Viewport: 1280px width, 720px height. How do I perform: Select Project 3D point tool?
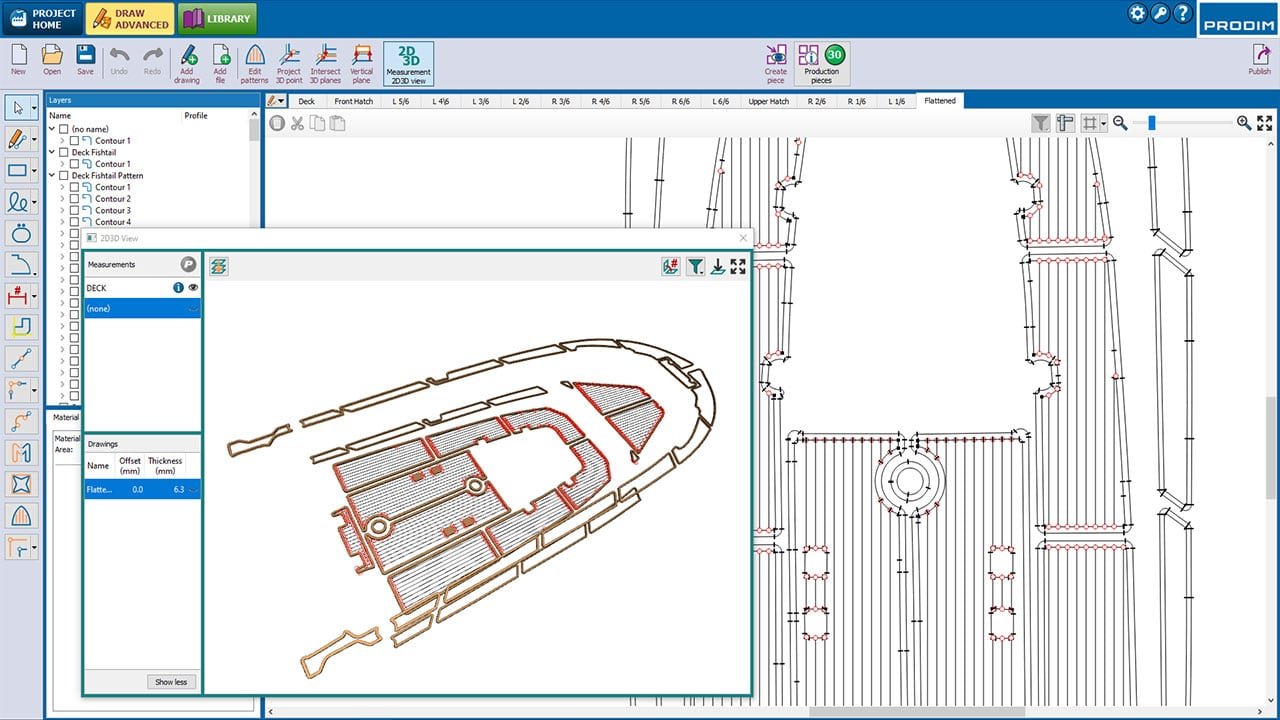tap(289, 64)
